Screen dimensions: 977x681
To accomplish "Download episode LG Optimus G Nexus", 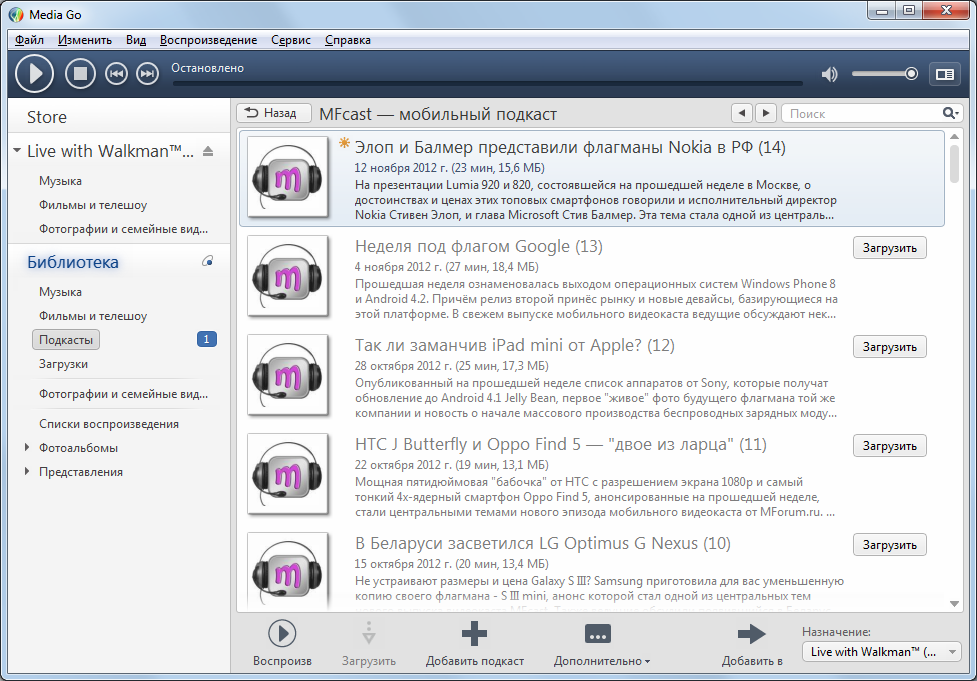I will 889,545.
